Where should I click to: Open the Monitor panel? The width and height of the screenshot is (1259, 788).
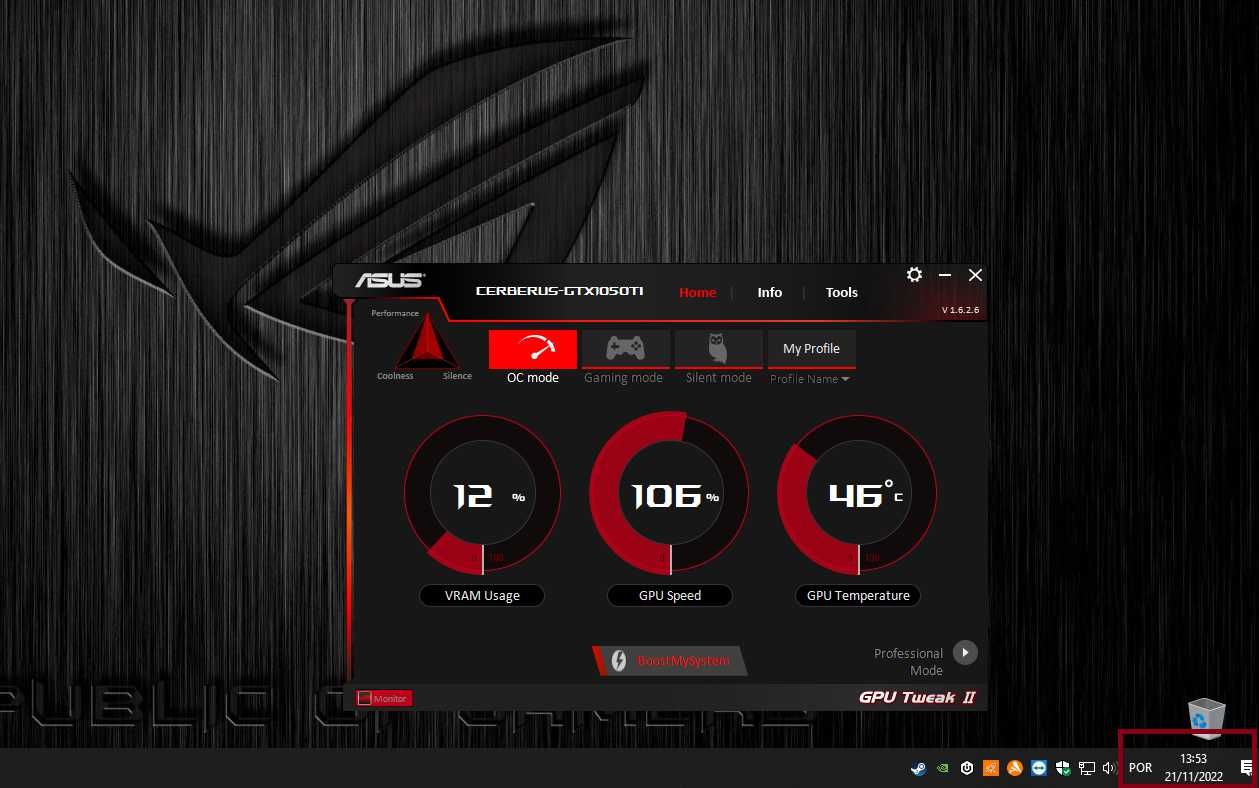(384, 698)
